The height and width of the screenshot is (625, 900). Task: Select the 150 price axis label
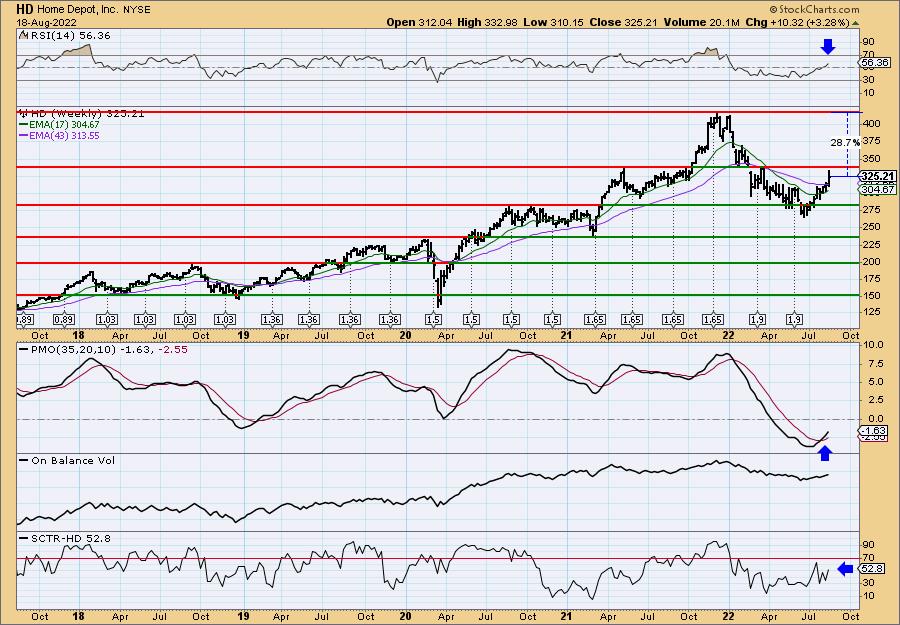tap(871, 296)
